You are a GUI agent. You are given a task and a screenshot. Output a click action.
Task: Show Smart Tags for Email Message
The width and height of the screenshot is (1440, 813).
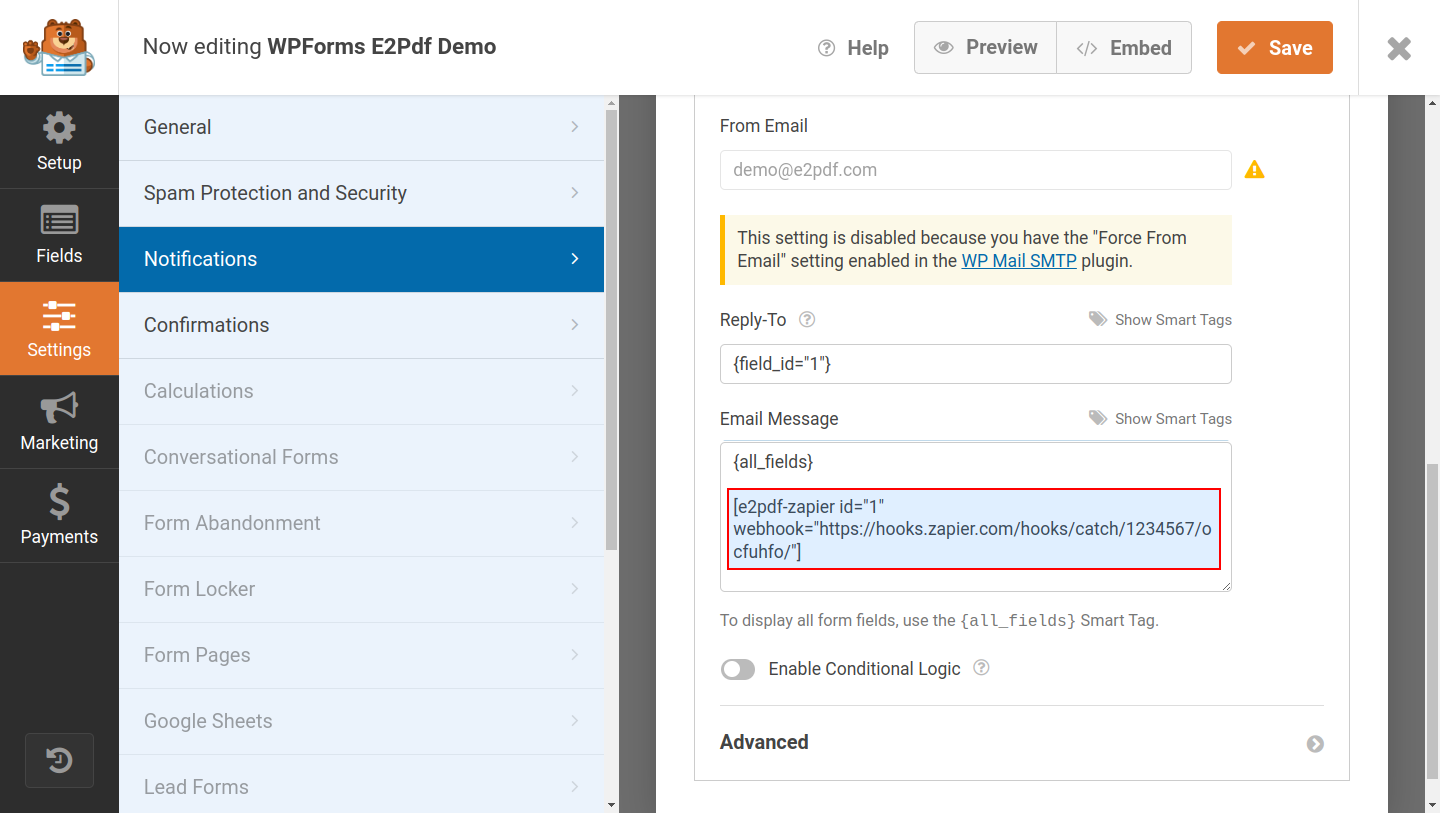(x=1161, y=419)
